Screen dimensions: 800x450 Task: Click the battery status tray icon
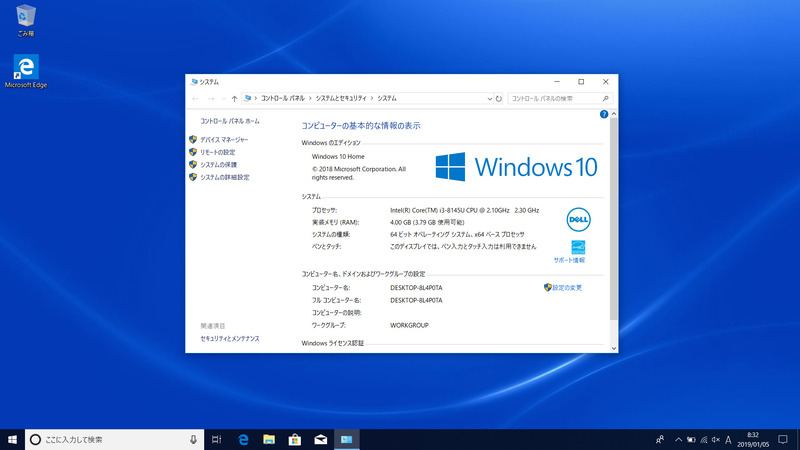coord(691,440)
